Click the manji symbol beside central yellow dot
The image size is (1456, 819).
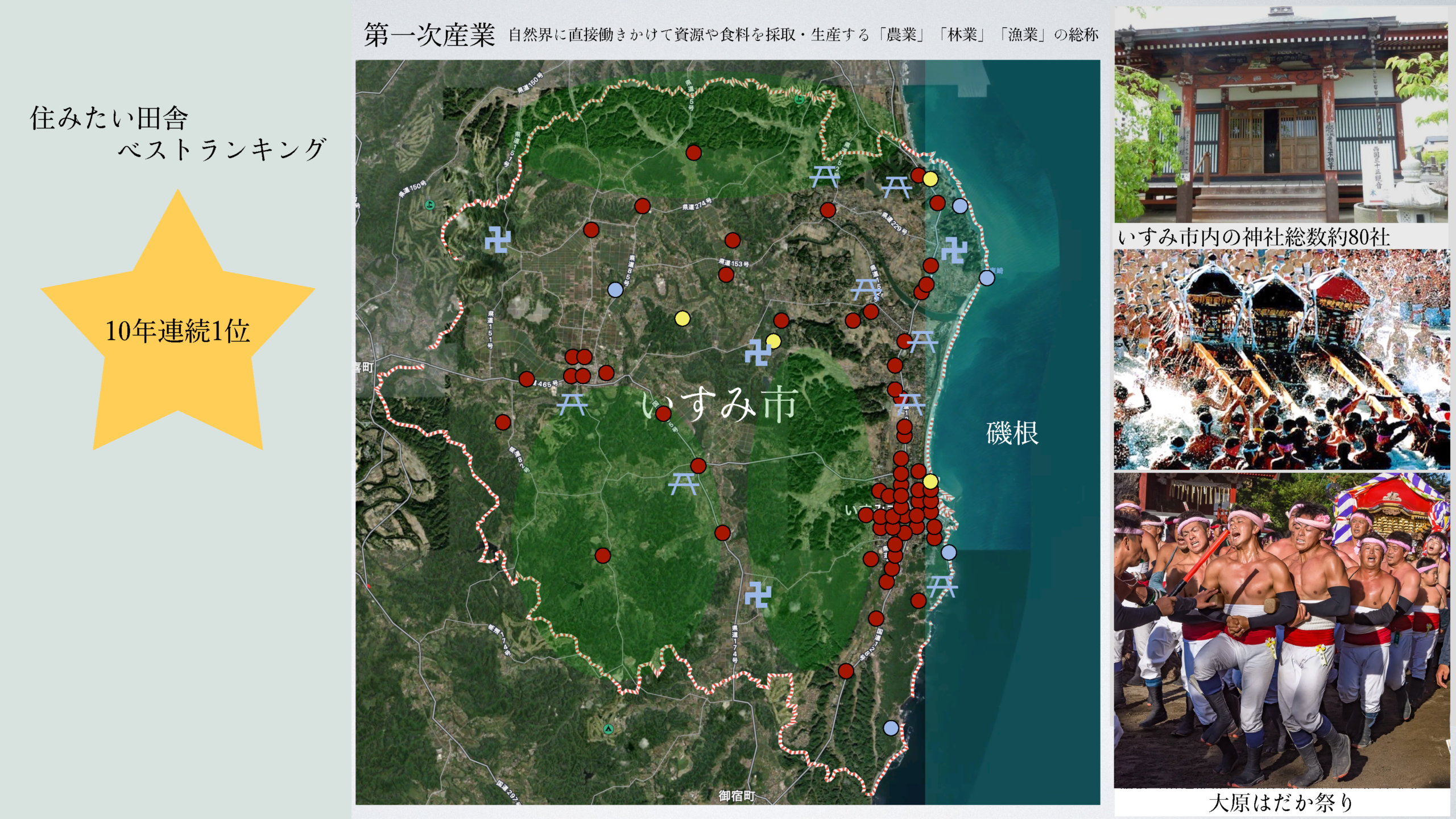tap(758, 353)
